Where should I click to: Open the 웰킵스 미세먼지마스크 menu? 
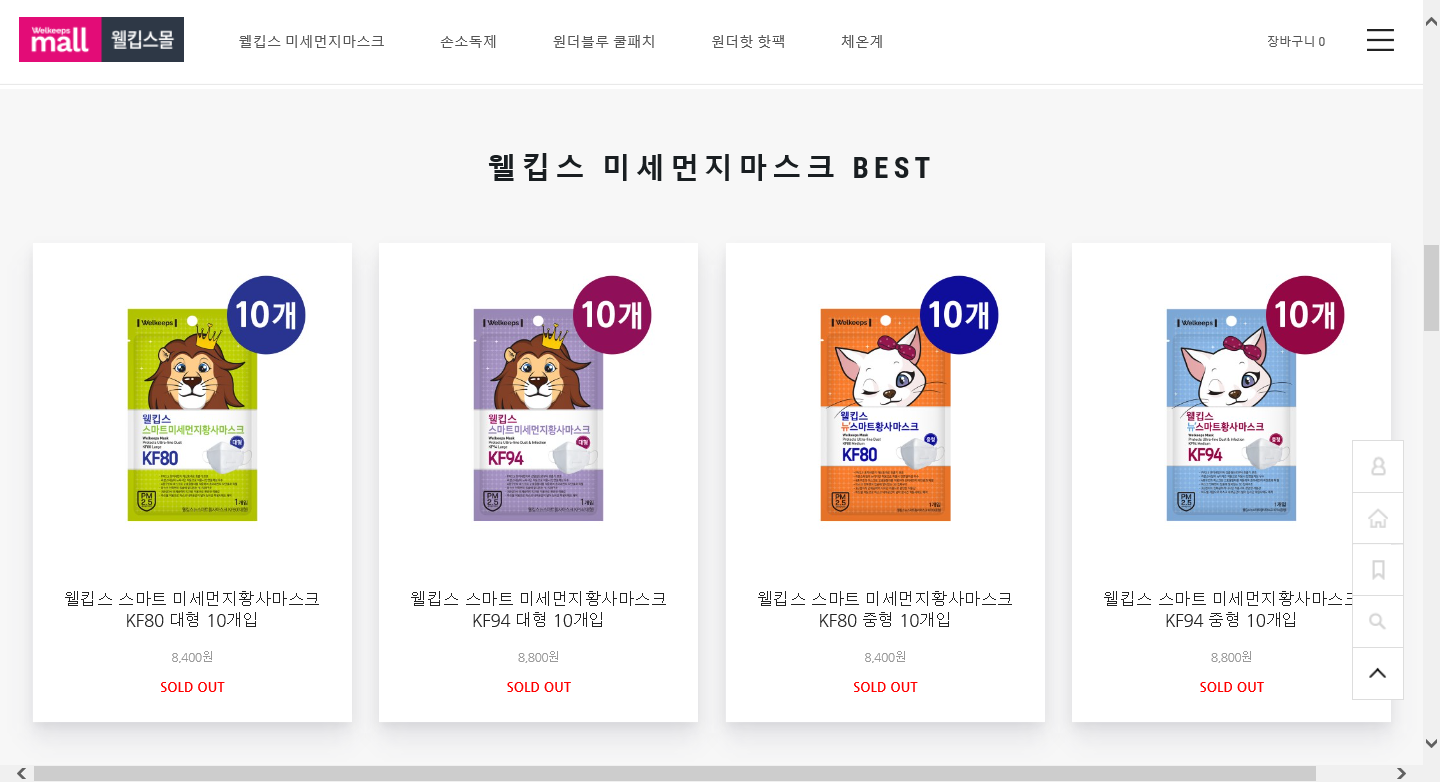[311, 41]
